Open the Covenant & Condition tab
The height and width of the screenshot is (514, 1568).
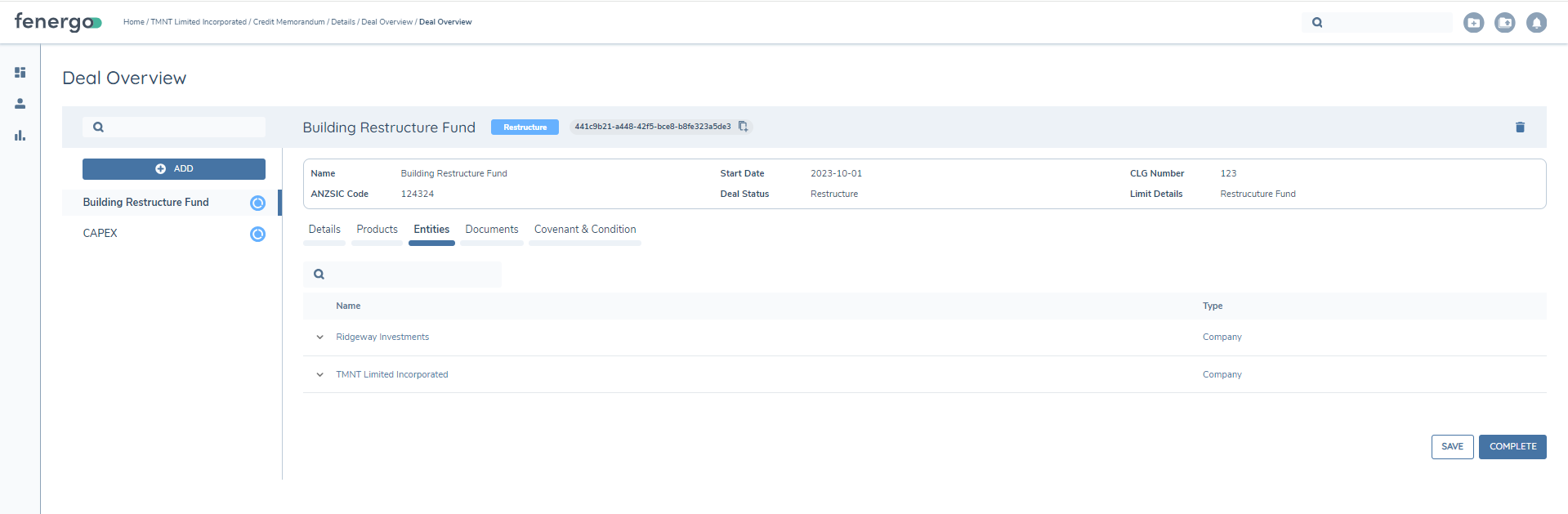click(x=585, y=230)
